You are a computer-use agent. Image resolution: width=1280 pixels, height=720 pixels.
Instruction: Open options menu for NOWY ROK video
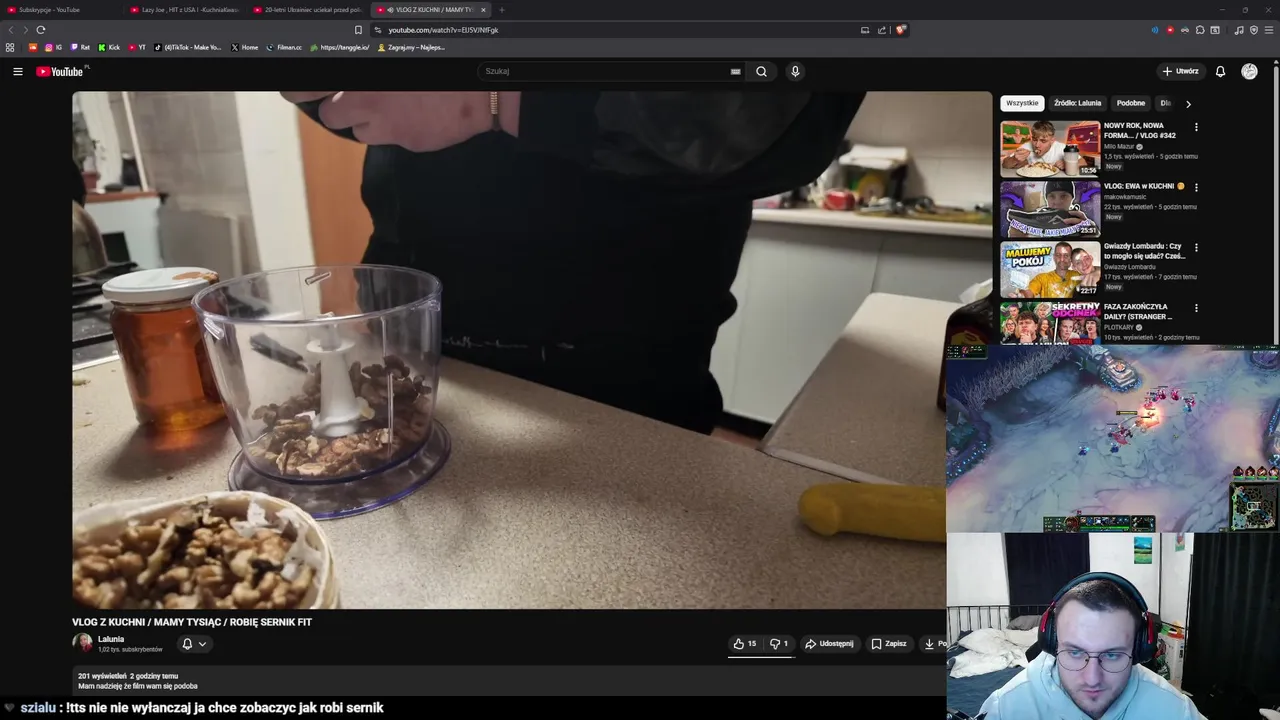(1196, 127)
